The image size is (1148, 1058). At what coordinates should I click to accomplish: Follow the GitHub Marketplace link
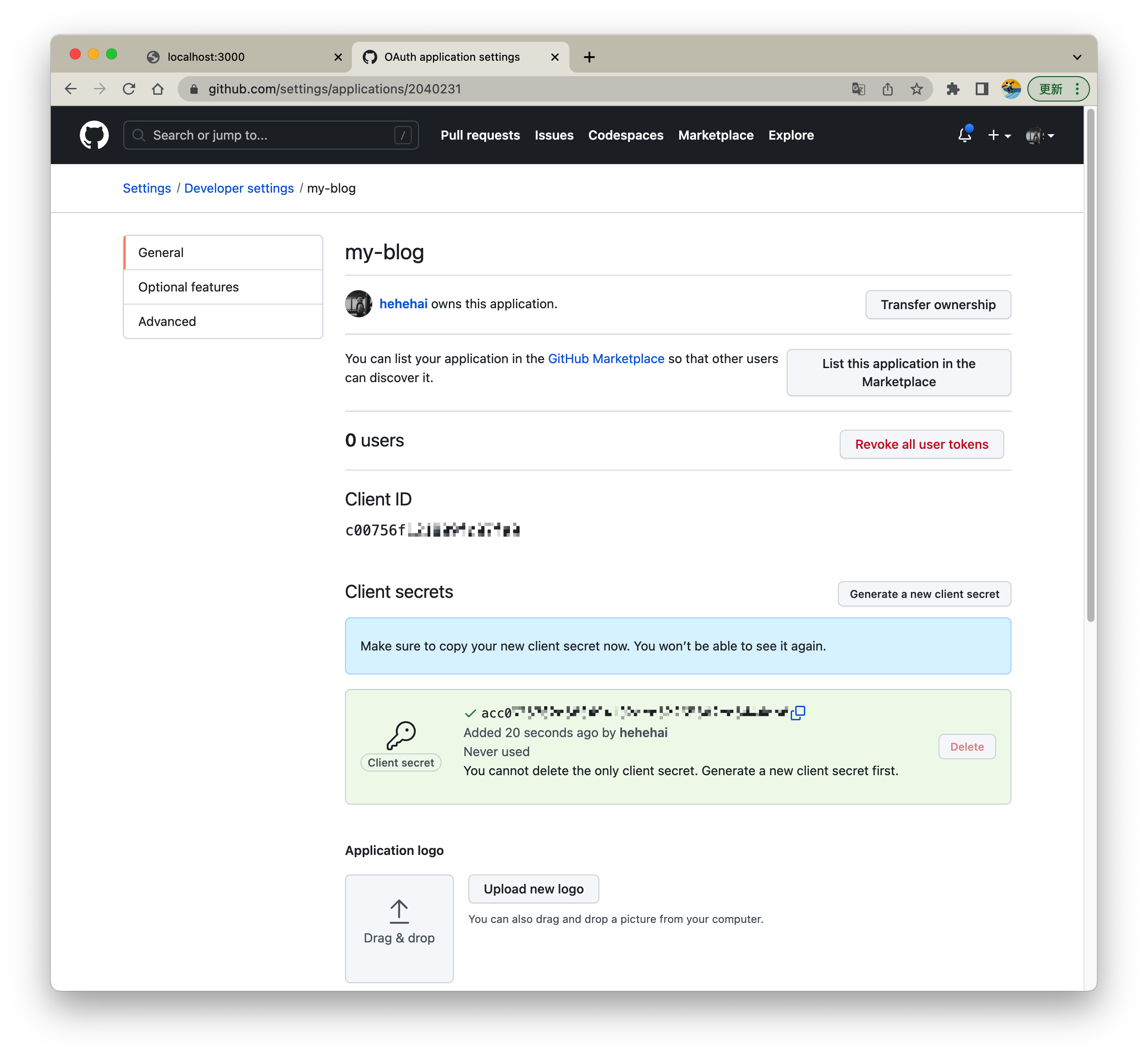[606, 359]
